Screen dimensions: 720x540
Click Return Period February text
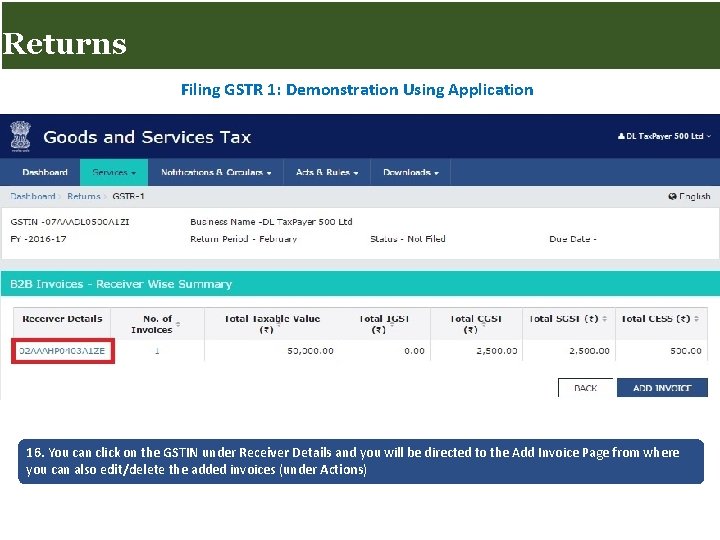(x=243, y=239)
